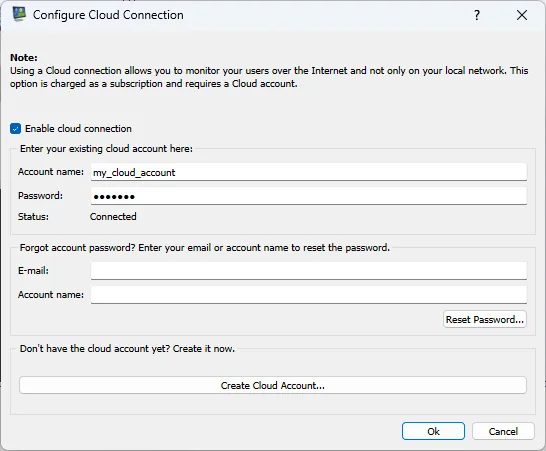The width and height of the screenshot is (546, 451).
Task: Click "Enter your existing cloud account here" group heading
Action: coord(106,149)
